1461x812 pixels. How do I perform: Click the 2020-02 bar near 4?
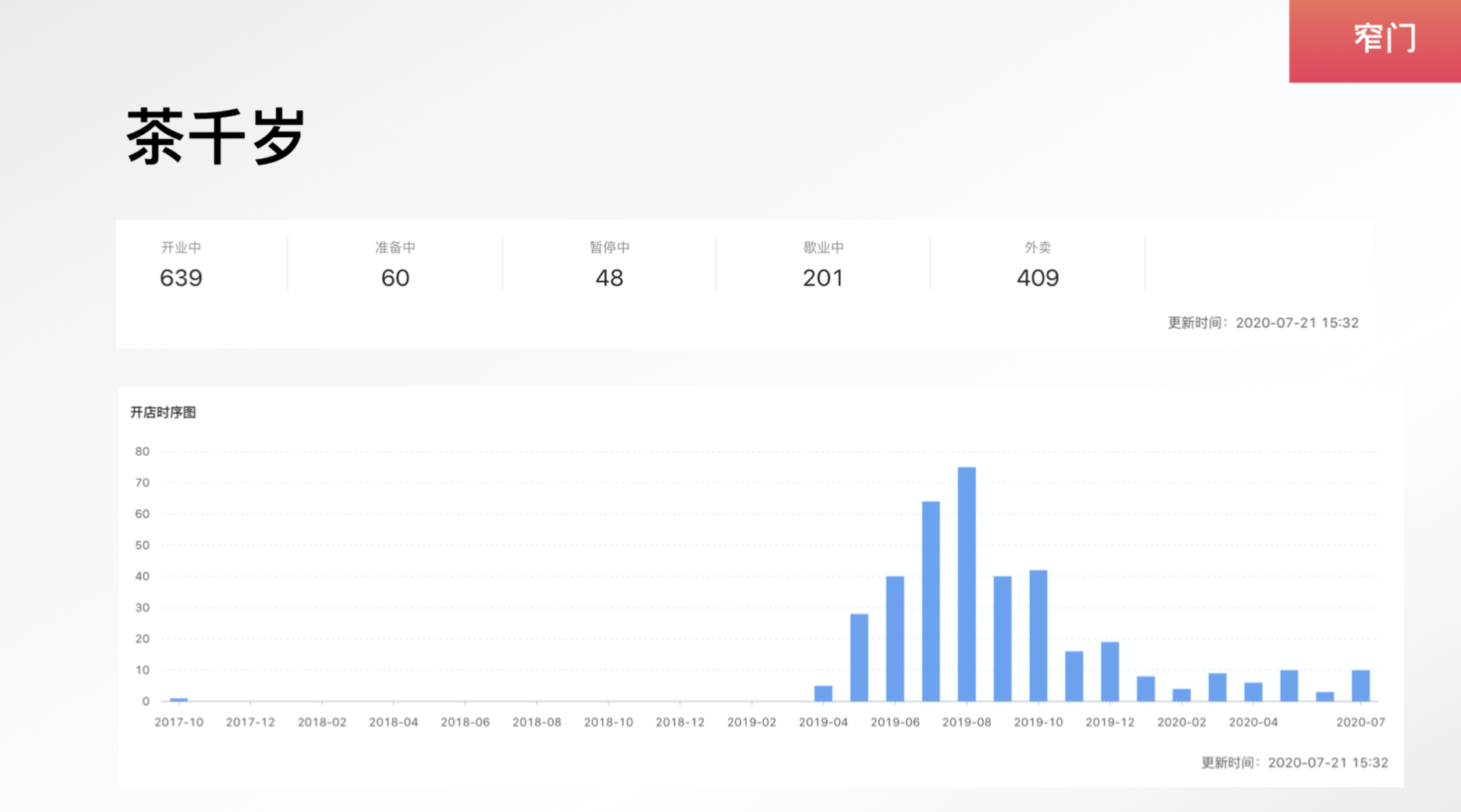click(x=1182, y=695)
